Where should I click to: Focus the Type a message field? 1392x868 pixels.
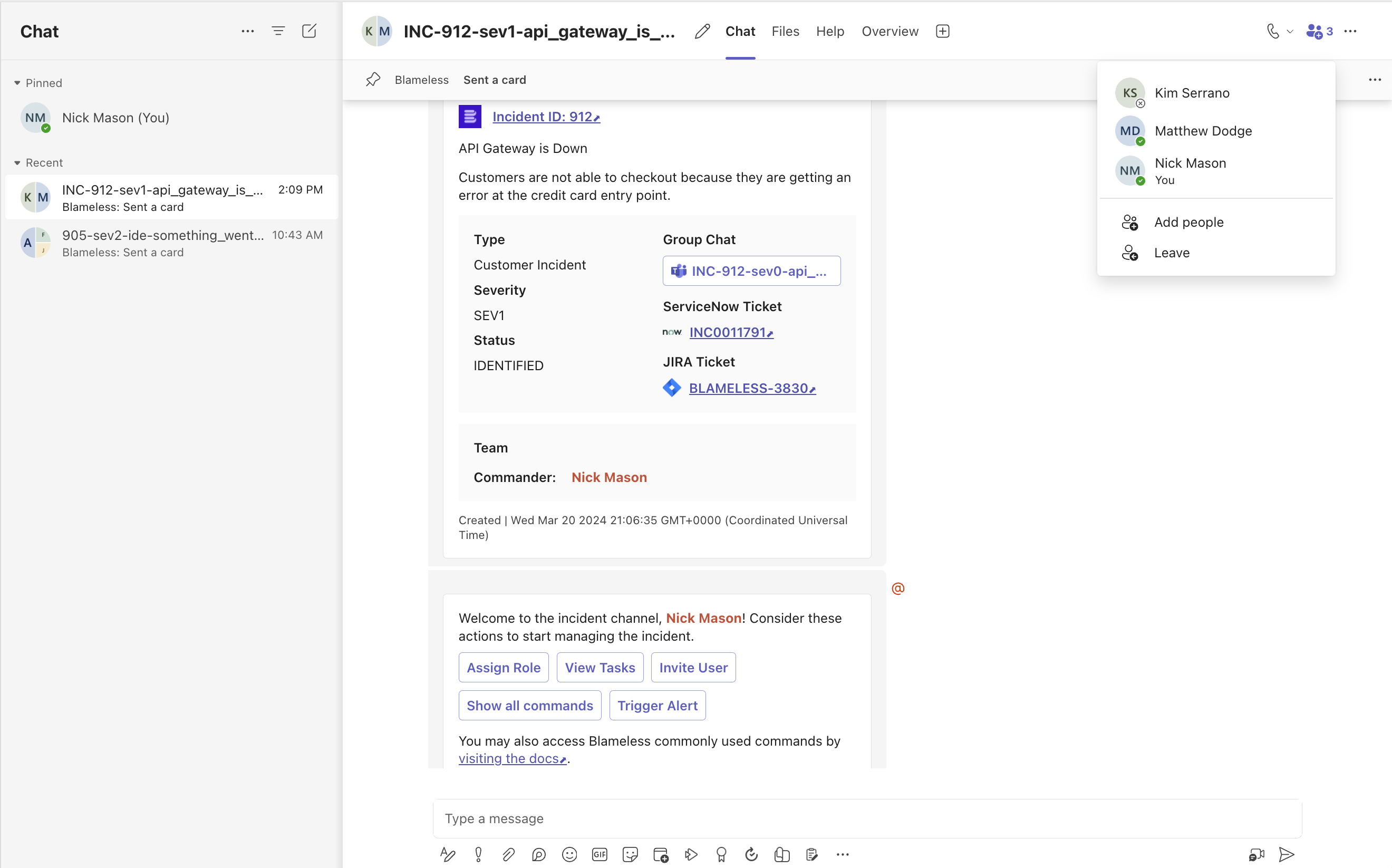pos(867,818)
